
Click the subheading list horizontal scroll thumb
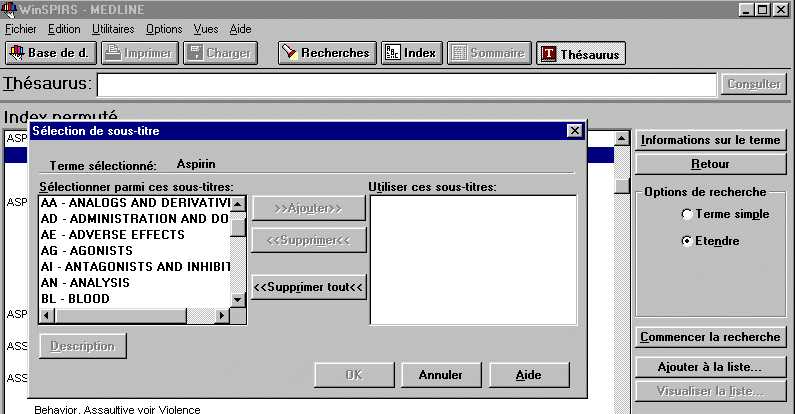[121, 316]
